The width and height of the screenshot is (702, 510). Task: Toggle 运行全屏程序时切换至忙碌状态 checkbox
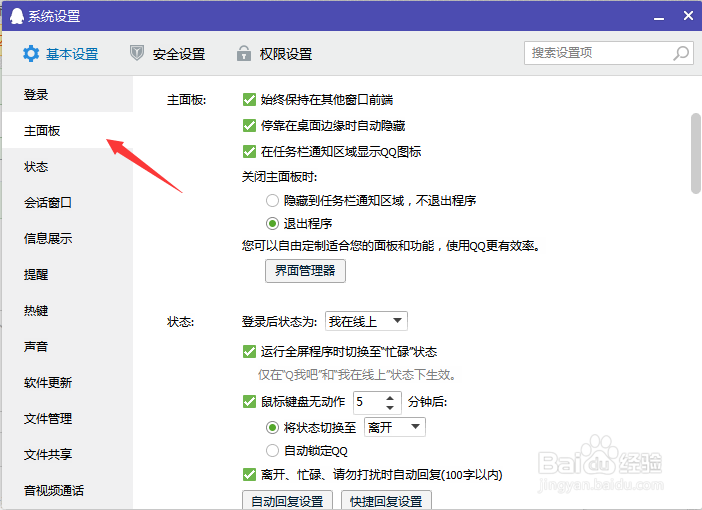pos(249,351)
